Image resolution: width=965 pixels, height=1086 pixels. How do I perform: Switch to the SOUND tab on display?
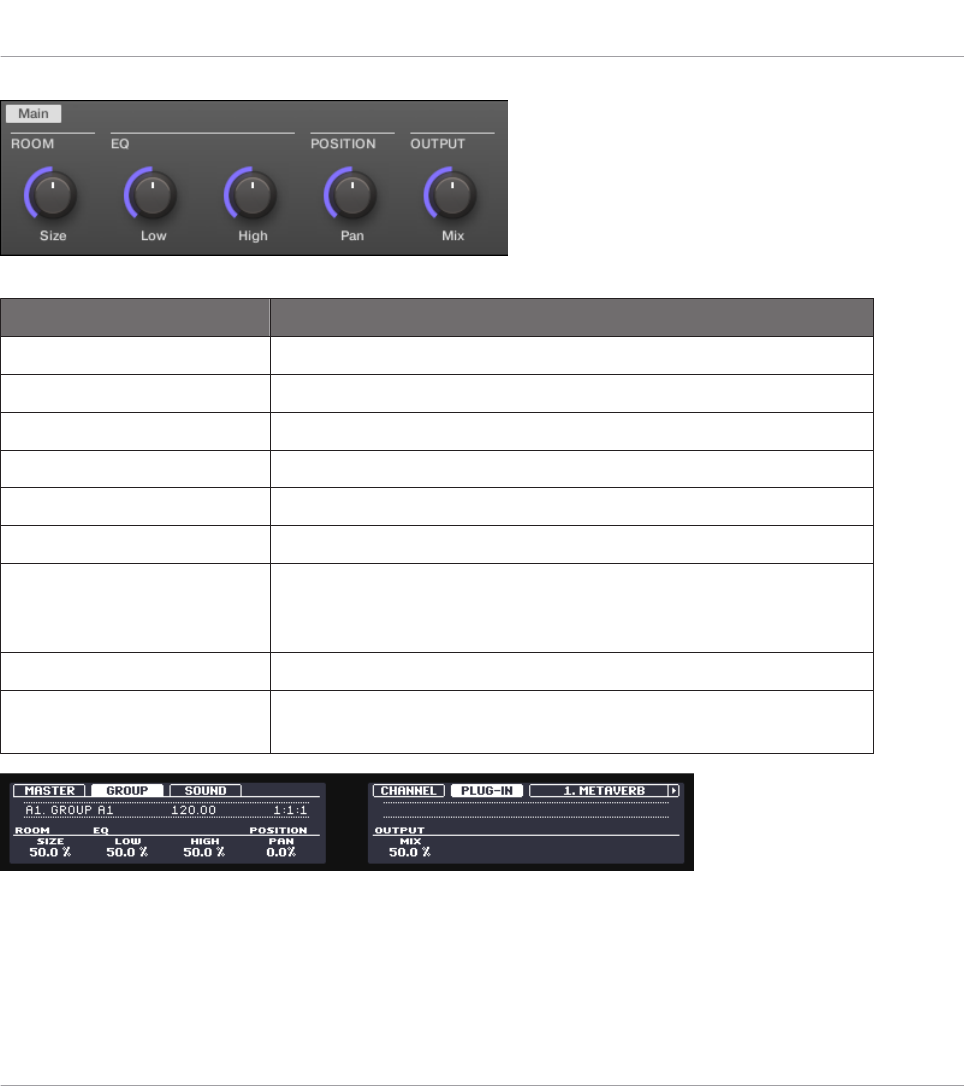pyautogui.click(x=205, y=790)
